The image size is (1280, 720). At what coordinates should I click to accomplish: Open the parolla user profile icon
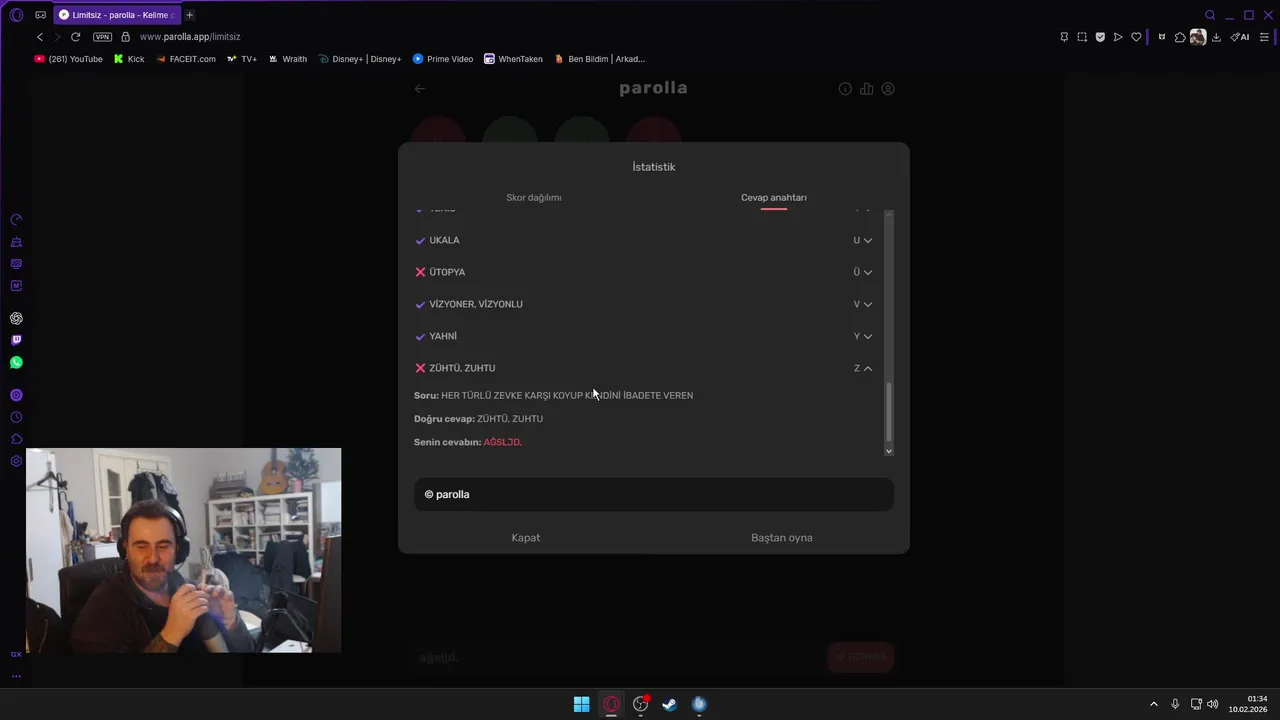(887, 89)
